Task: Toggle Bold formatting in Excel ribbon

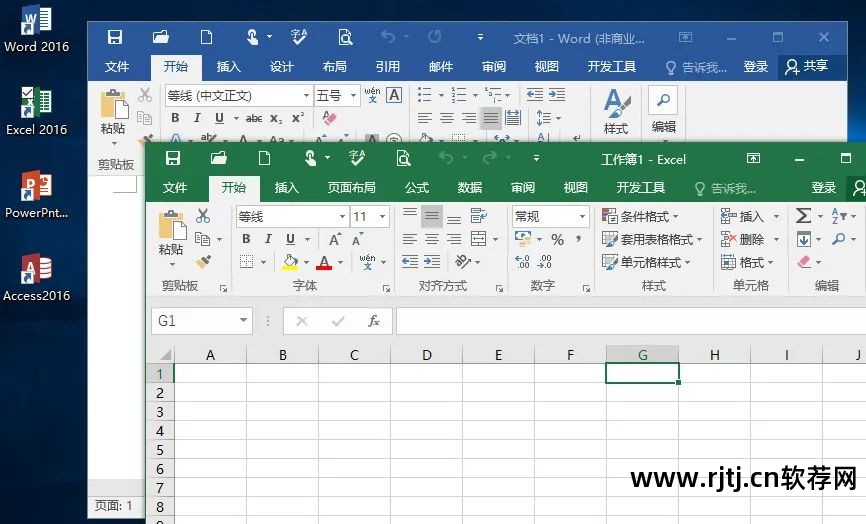Action: click(246, 239)
